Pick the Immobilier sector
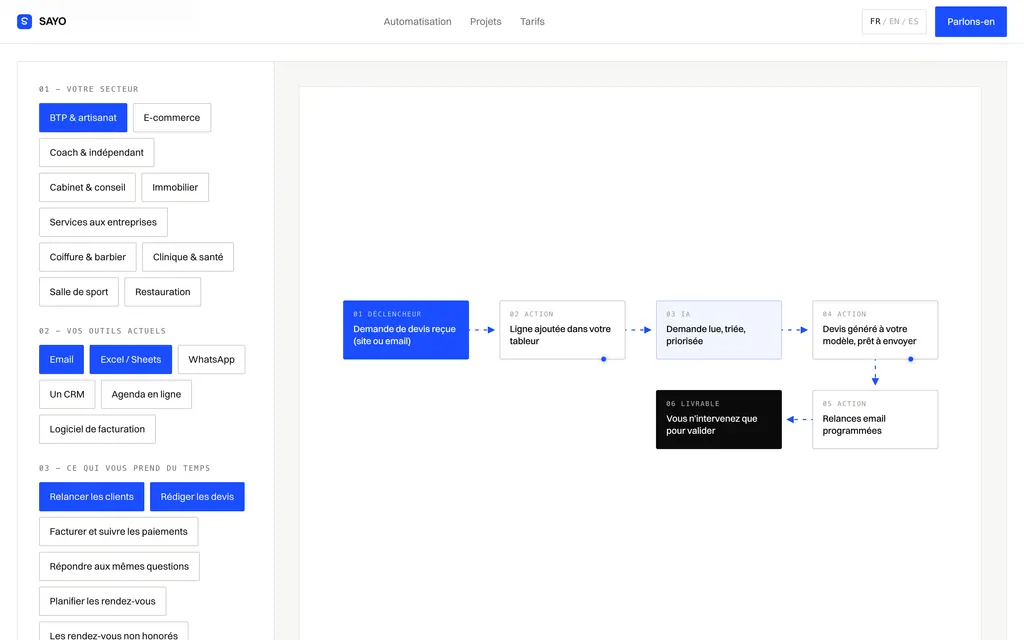The width and height of the screenshot is (1024, 640). (x=175, y=187)
